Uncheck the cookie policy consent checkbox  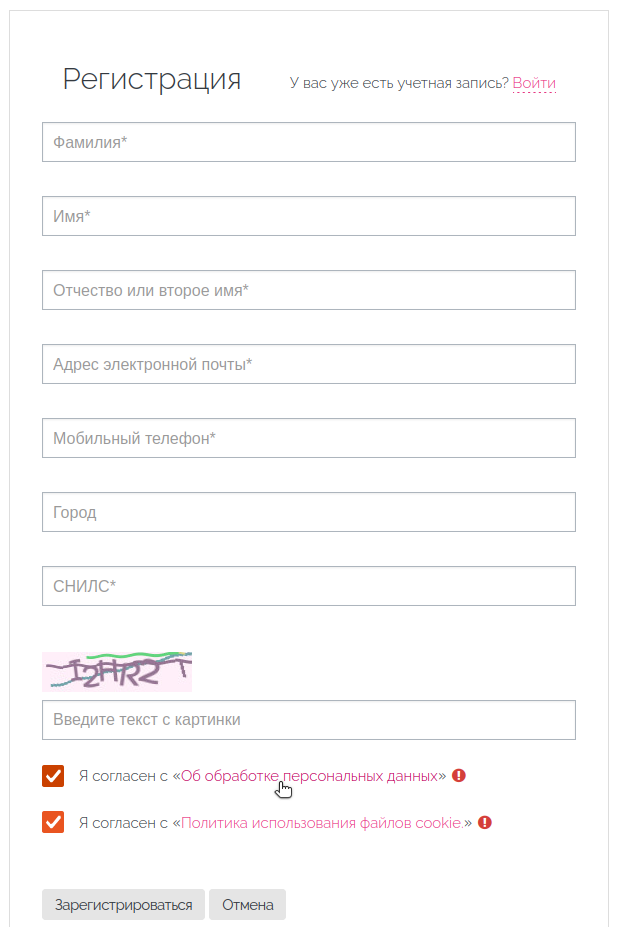53,822
